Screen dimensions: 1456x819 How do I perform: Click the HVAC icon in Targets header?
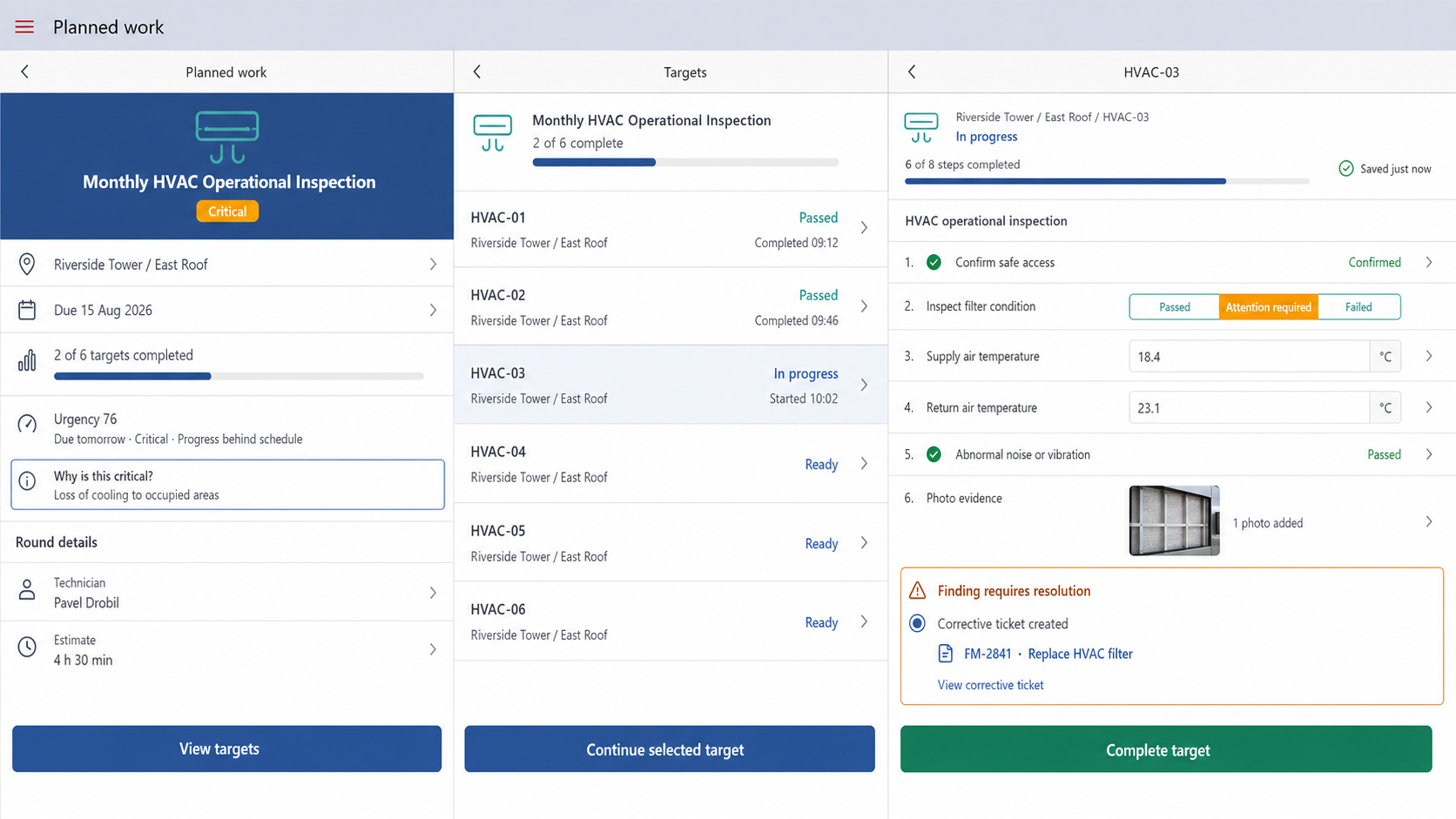click(x=493, y=133)
